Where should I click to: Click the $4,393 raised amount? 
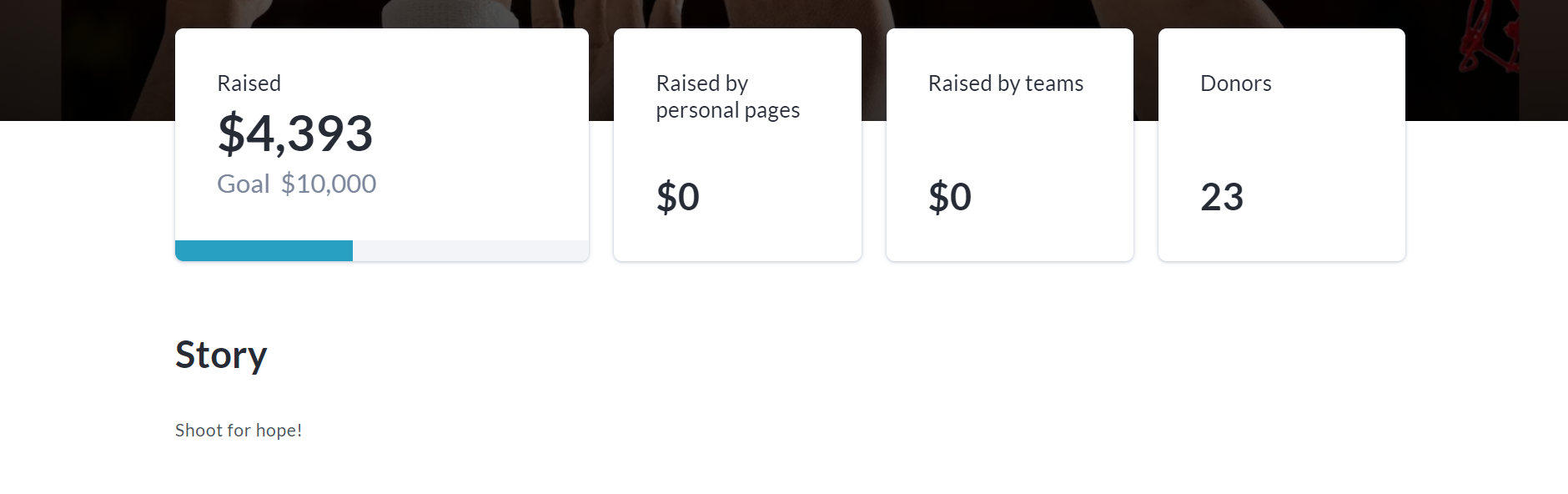[x=295, y=134]
